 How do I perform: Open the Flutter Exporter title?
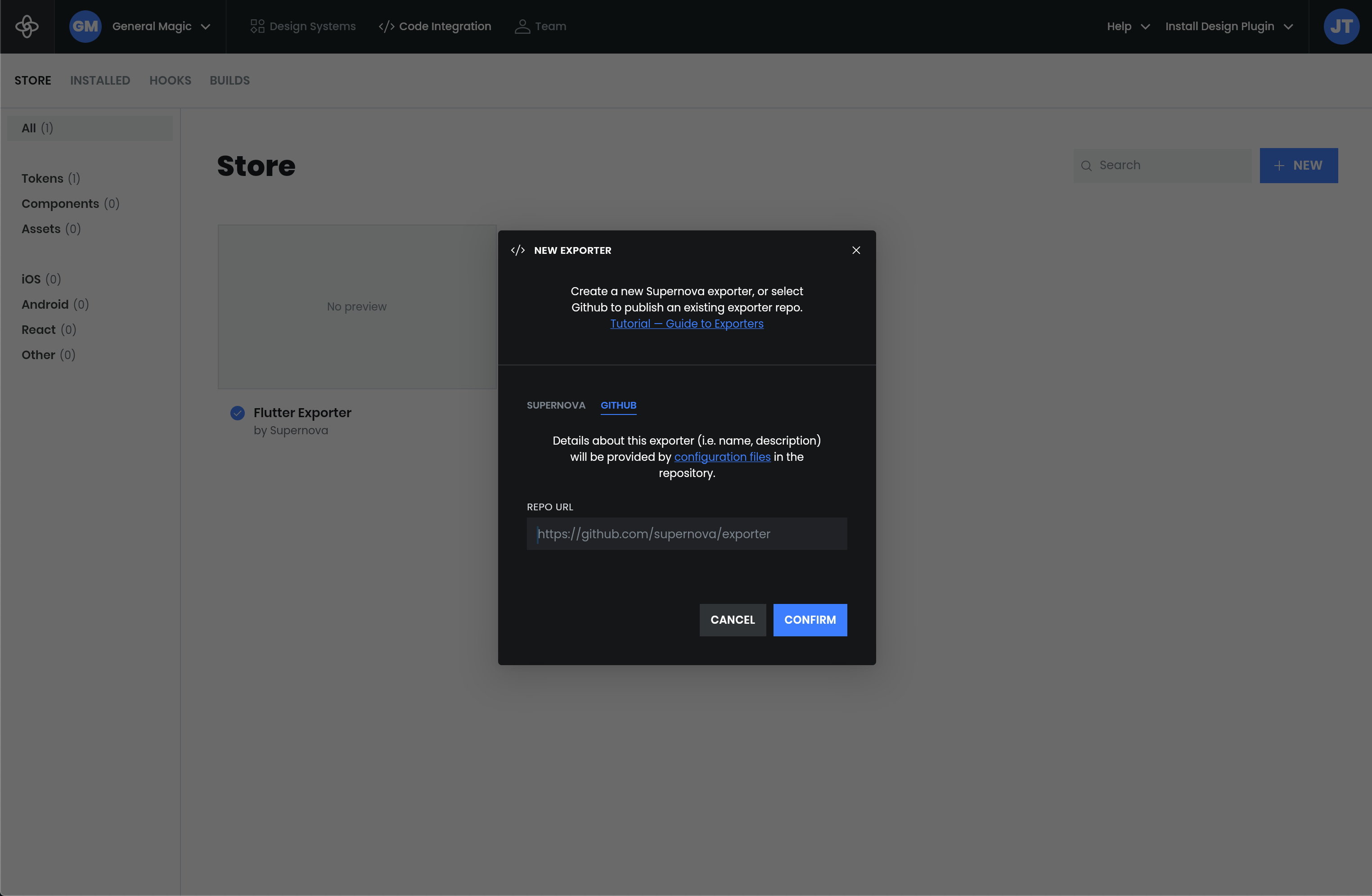point(303,413)
